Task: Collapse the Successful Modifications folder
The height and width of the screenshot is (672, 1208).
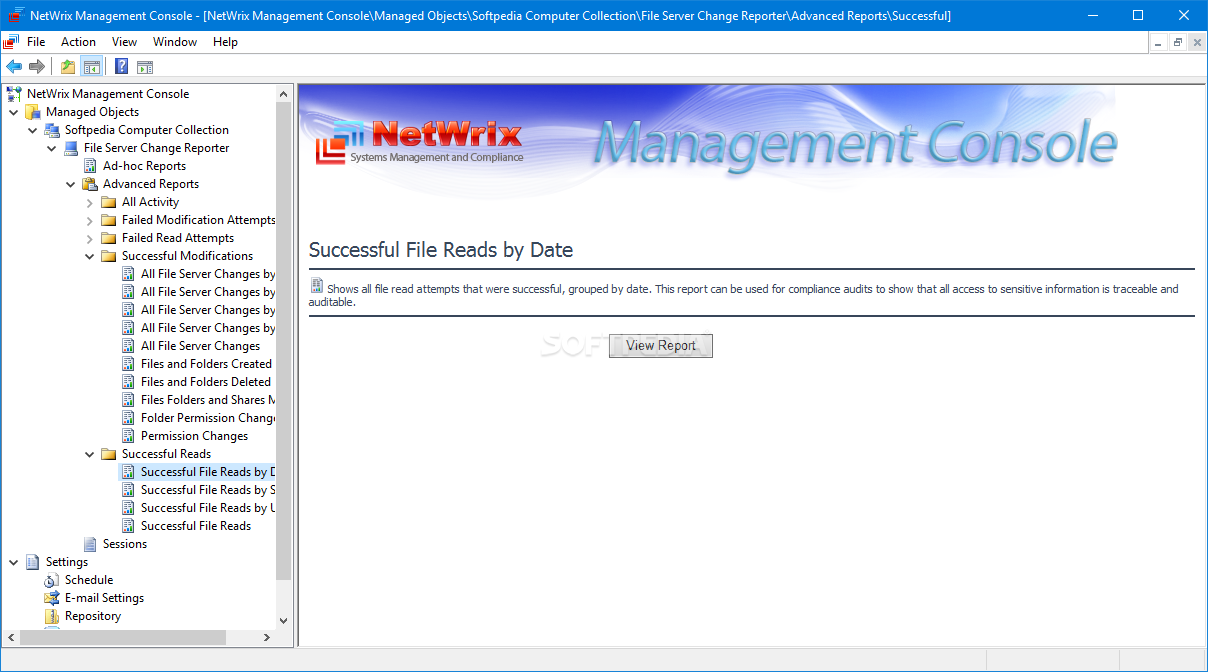Action: [x=90, y=256]
